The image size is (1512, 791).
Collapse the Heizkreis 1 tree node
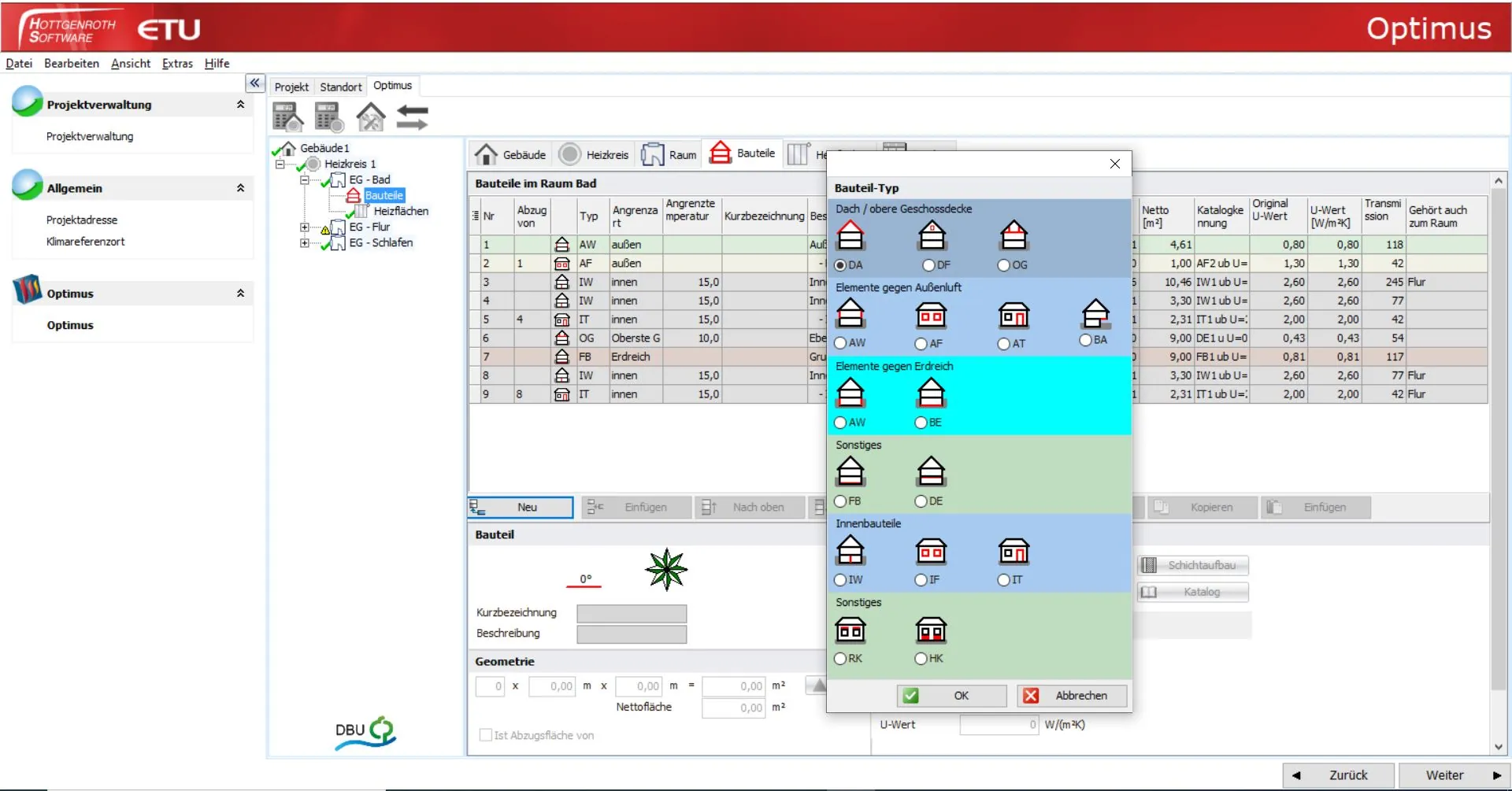click(x=280, y=164)
